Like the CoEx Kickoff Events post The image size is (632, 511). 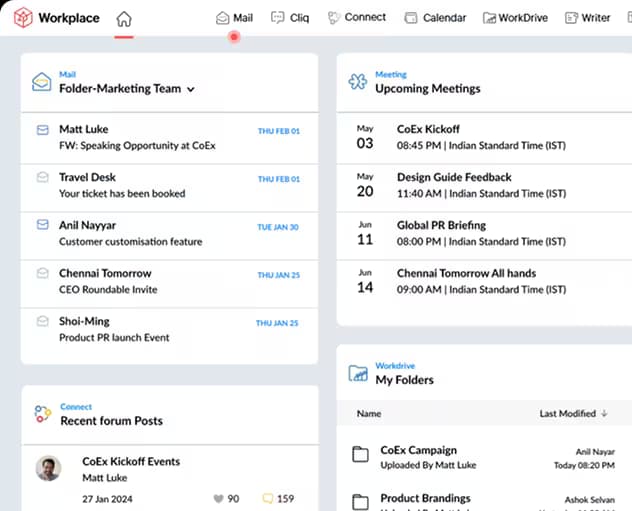tap(218, 499)
